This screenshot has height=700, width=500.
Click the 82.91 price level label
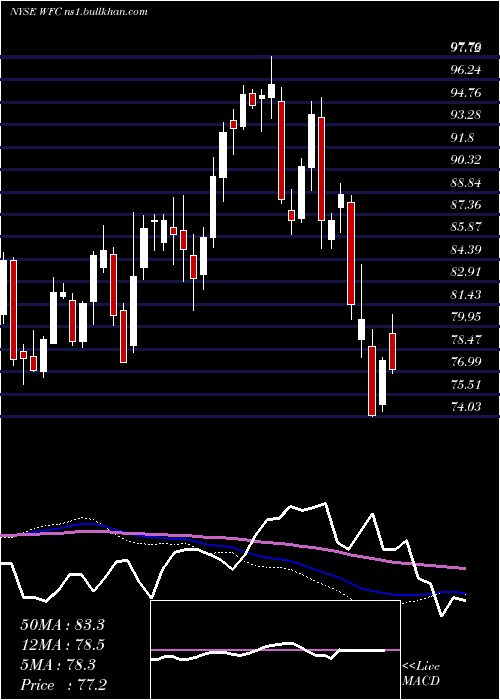tap(466, 272)
